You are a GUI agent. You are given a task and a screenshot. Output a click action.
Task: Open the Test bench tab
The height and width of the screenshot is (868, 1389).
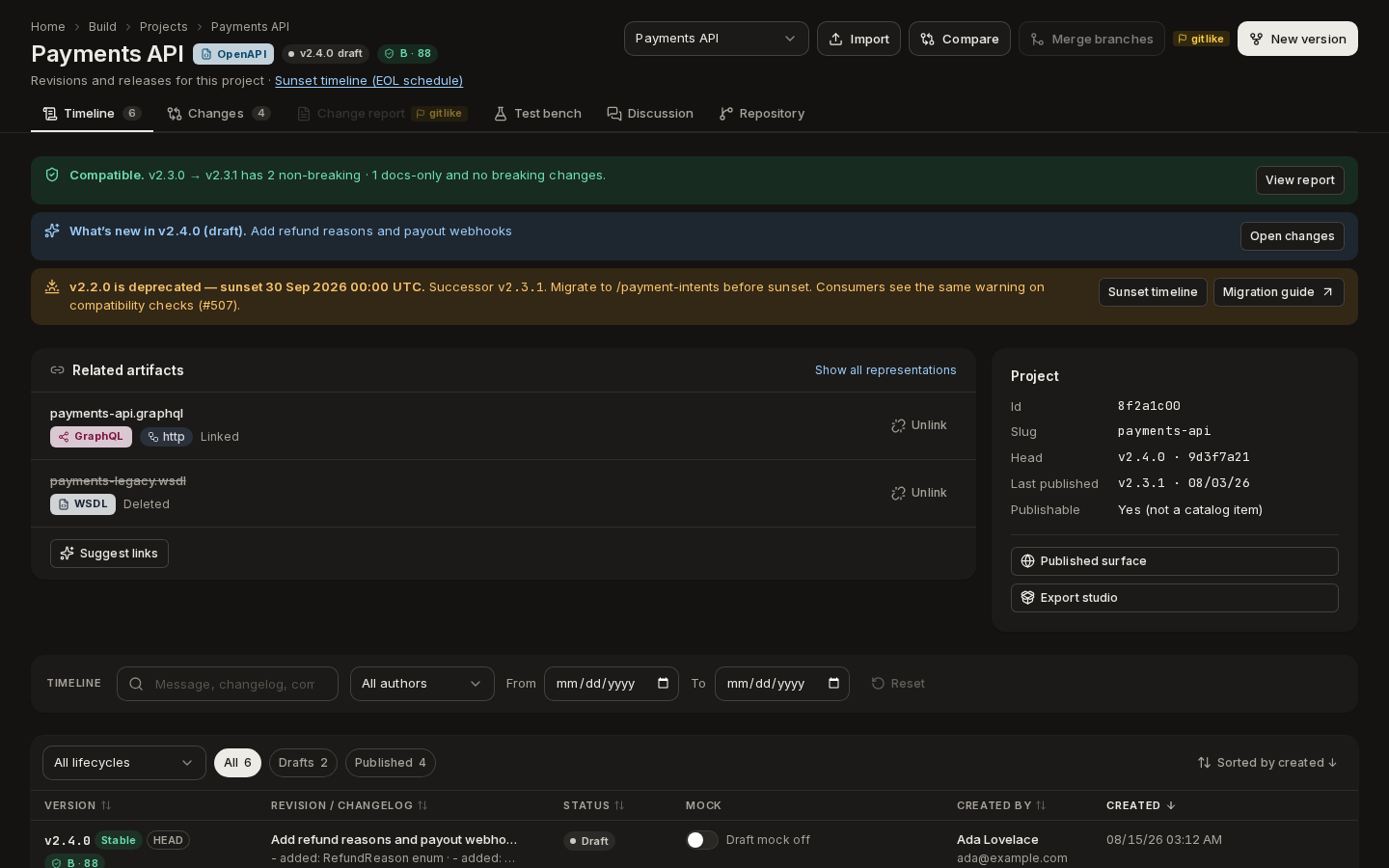(x=537, y=114)
